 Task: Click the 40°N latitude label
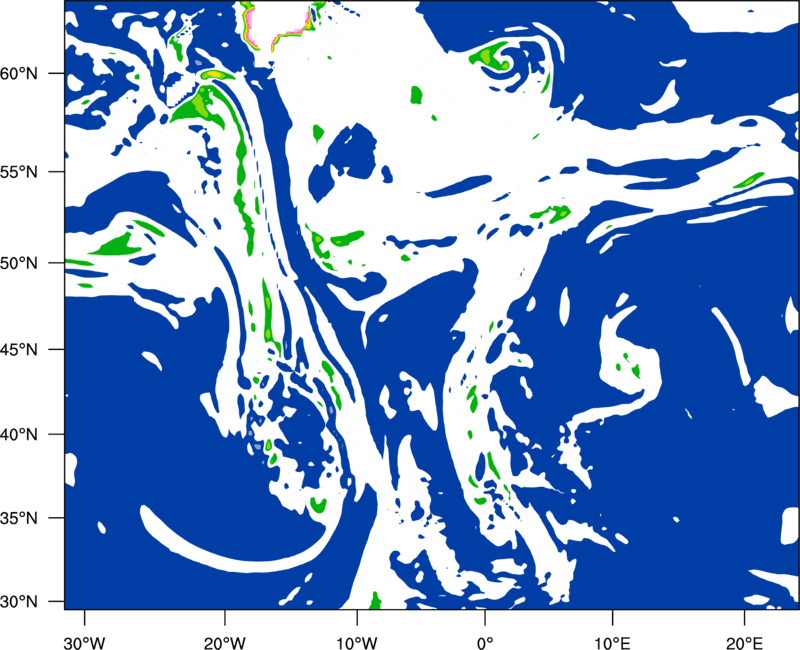click(19, 435)
